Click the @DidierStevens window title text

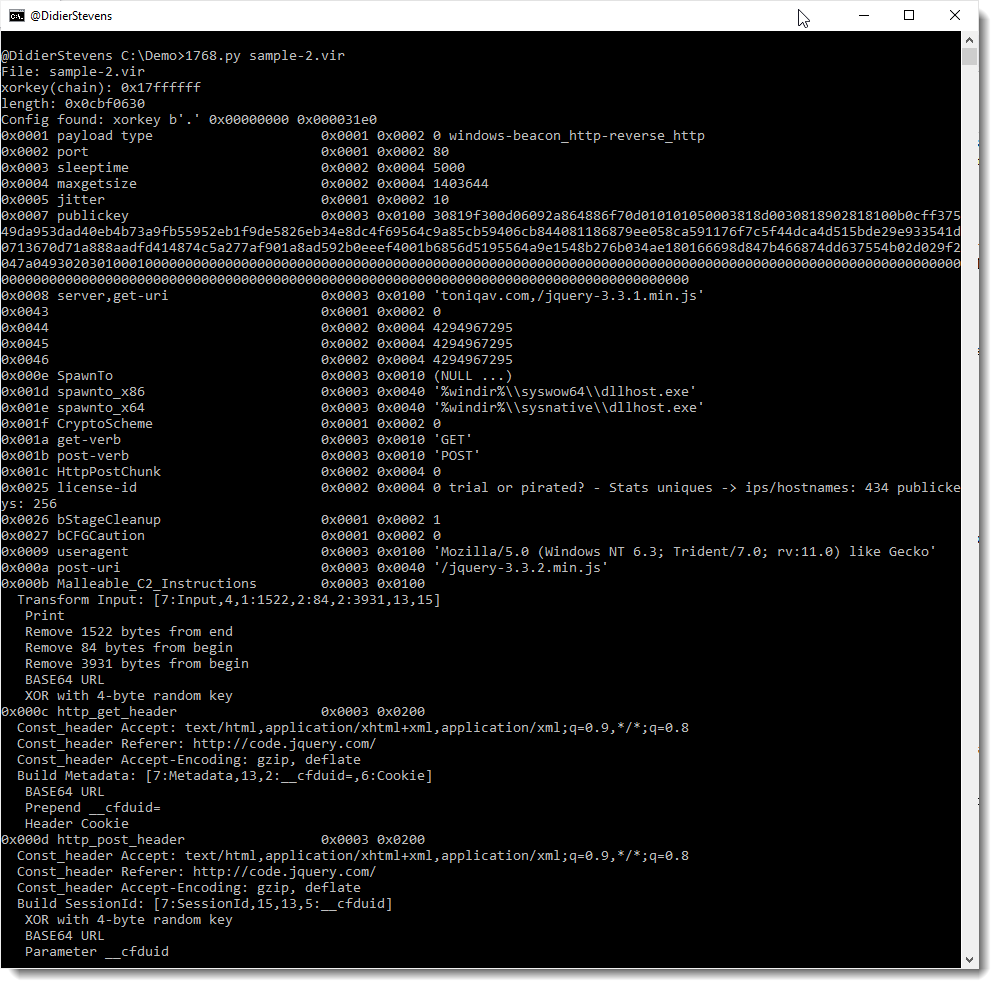pos(71,16)
